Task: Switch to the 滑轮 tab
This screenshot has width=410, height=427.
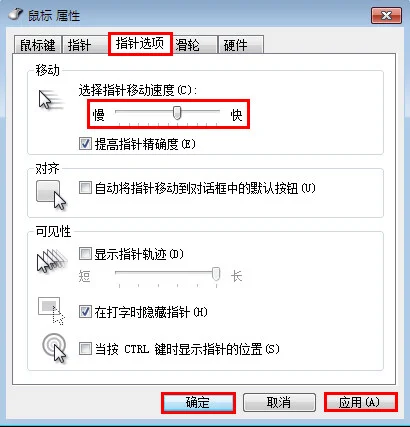Action: coord(195,45)
